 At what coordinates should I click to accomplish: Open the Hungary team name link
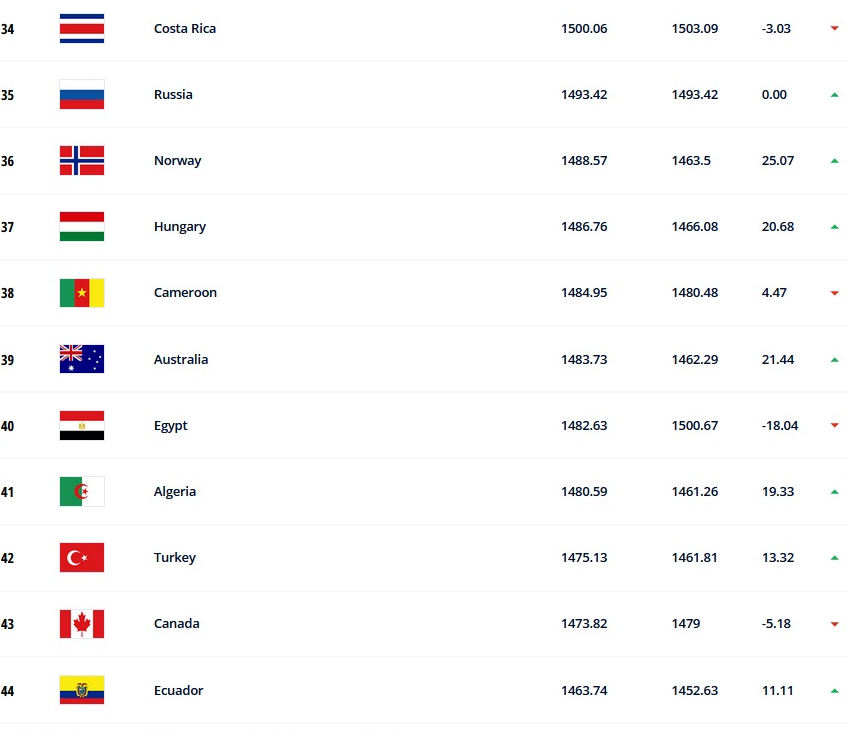[180, 227]
